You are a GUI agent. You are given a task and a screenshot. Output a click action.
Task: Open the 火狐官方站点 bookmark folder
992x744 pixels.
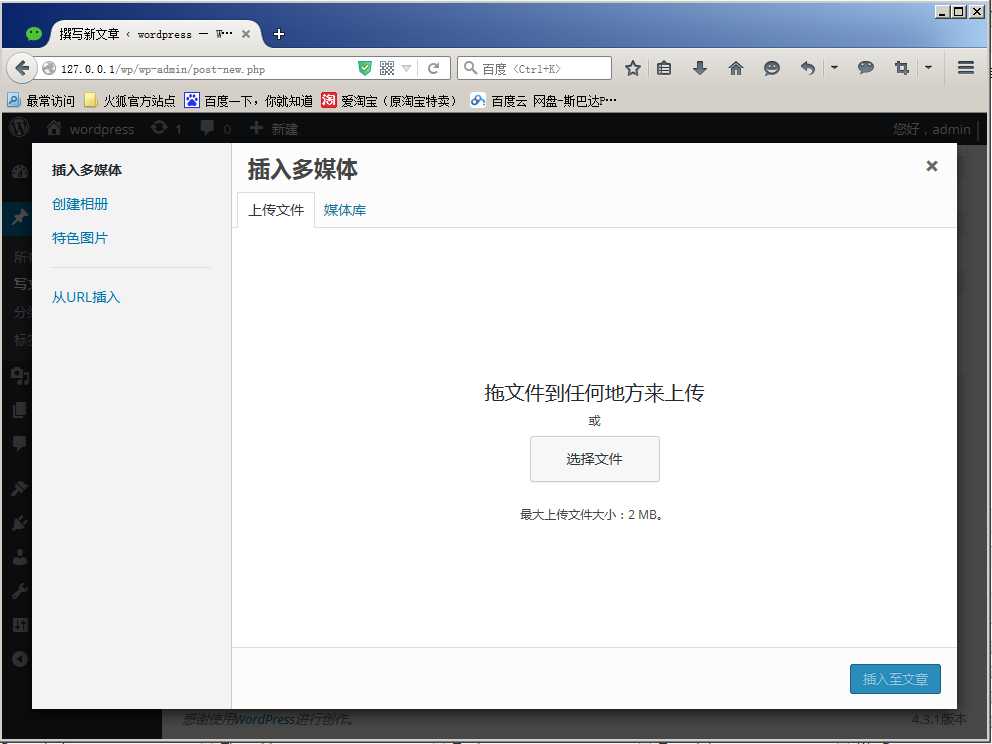[130, 101]
